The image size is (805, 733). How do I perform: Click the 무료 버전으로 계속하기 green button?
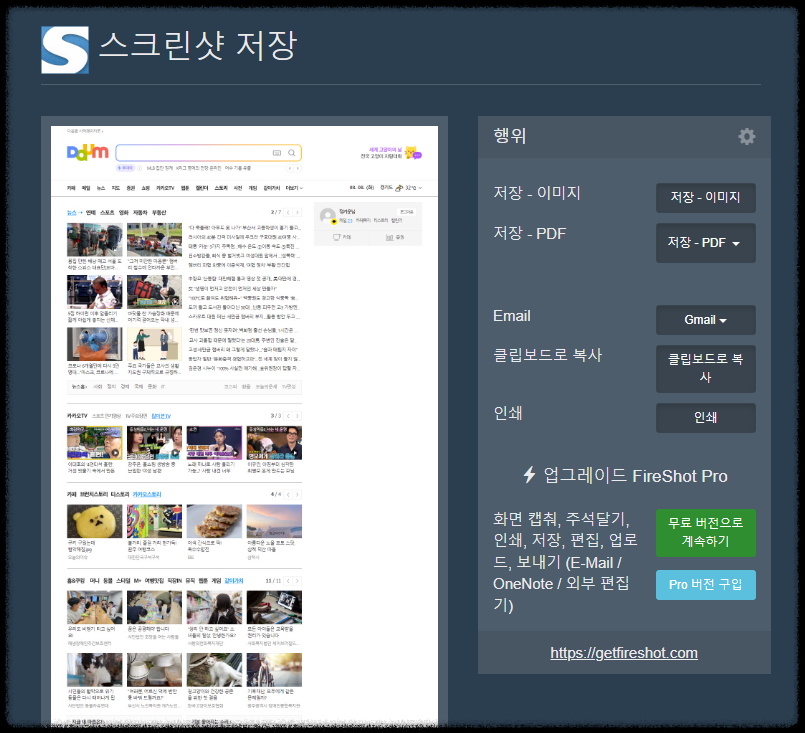pos(705,533)
